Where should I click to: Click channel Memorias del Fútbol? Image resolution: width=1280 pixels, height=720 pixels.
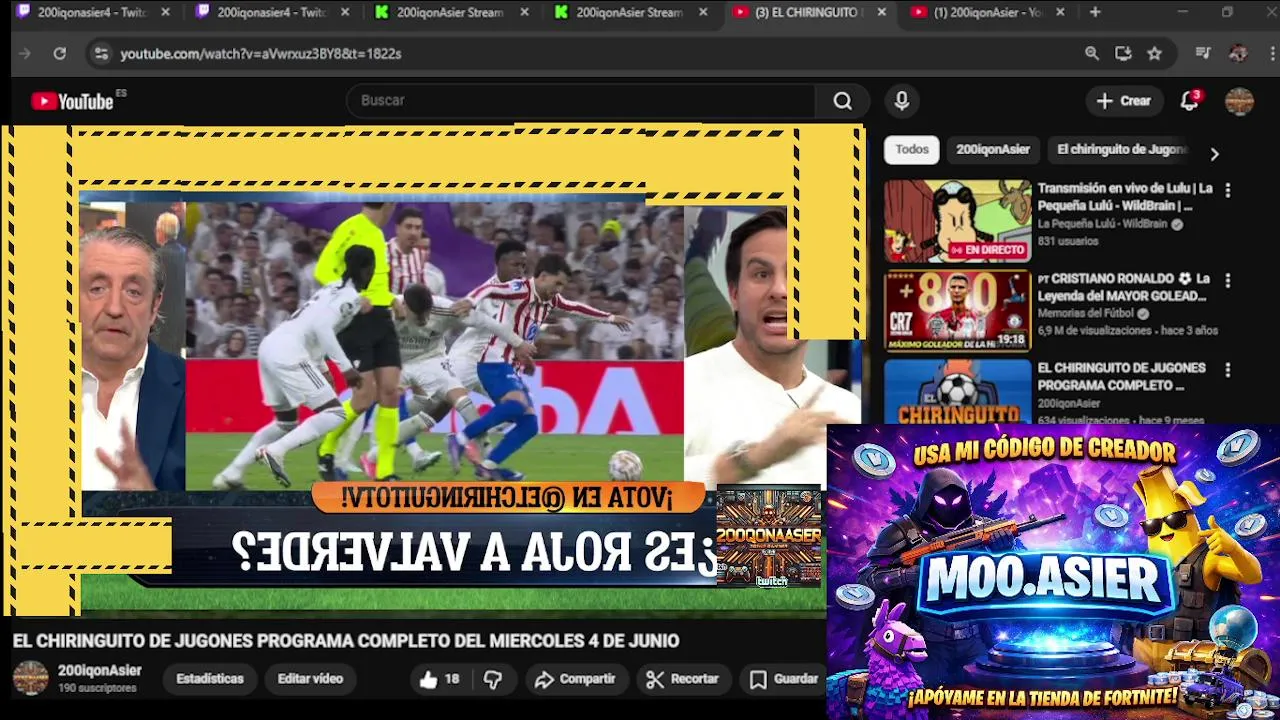[x=1086, y=314]
